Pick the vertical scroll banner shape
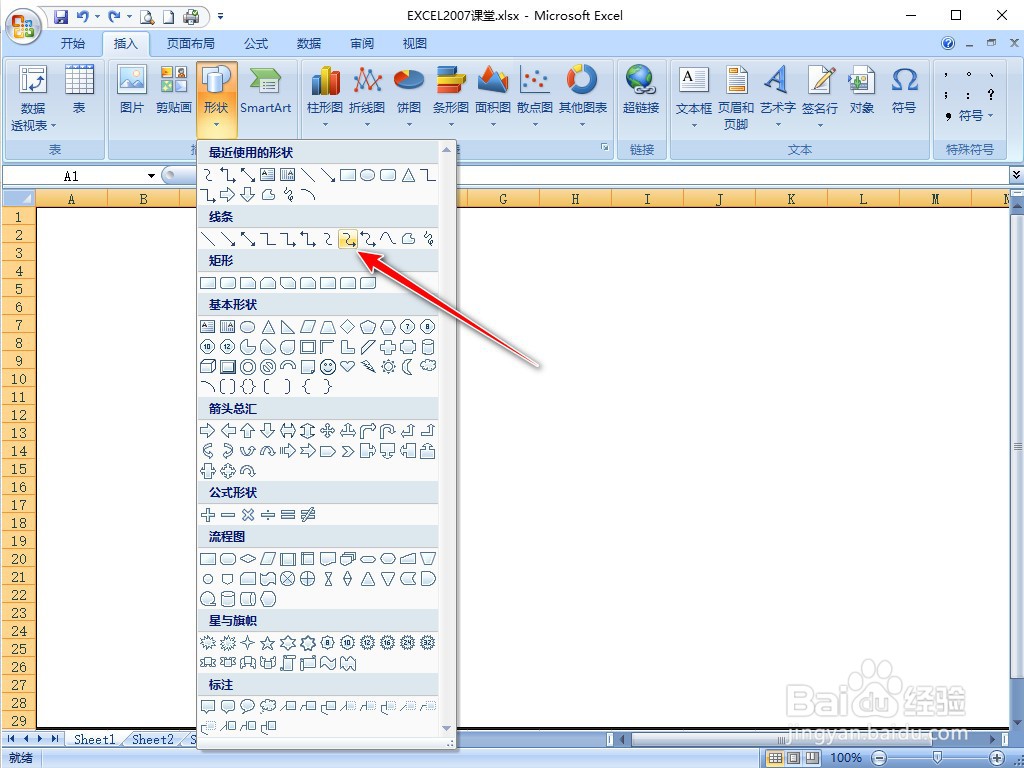Screen dimensions: 1024x768 tap(288, 664)
